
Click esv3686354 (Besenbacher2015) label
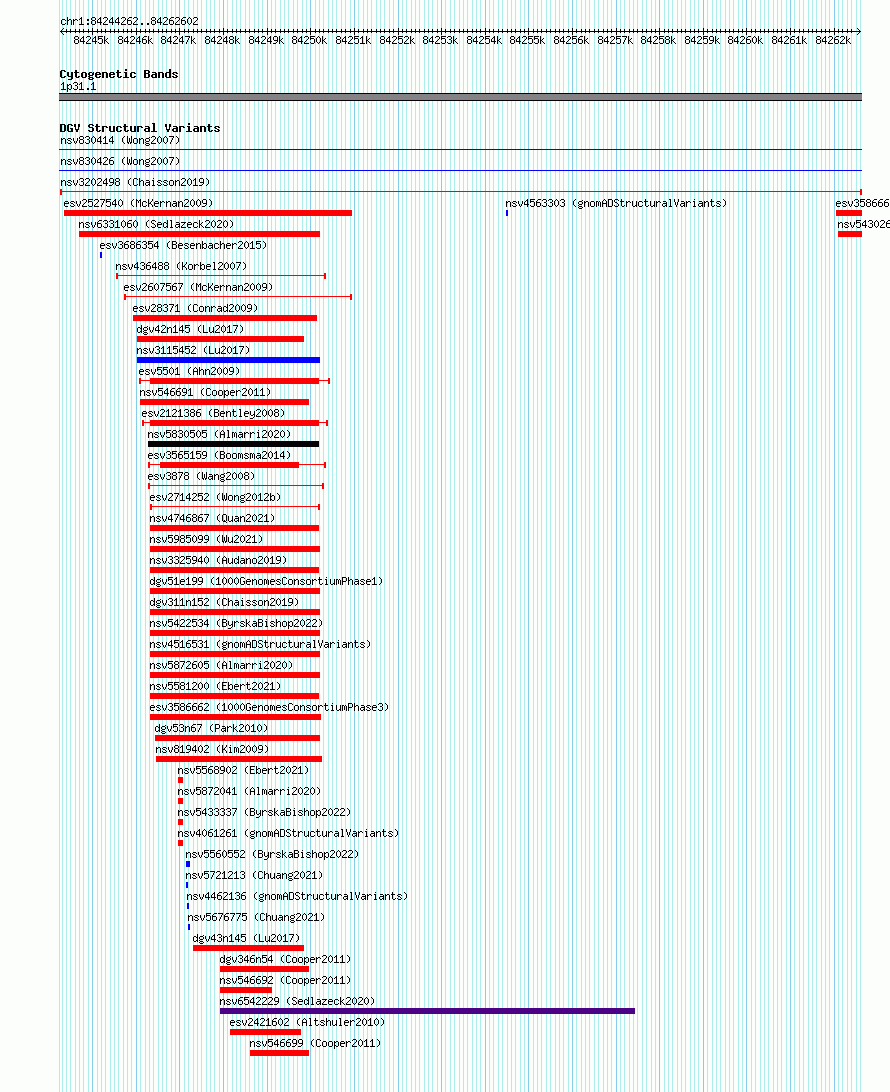183,245
